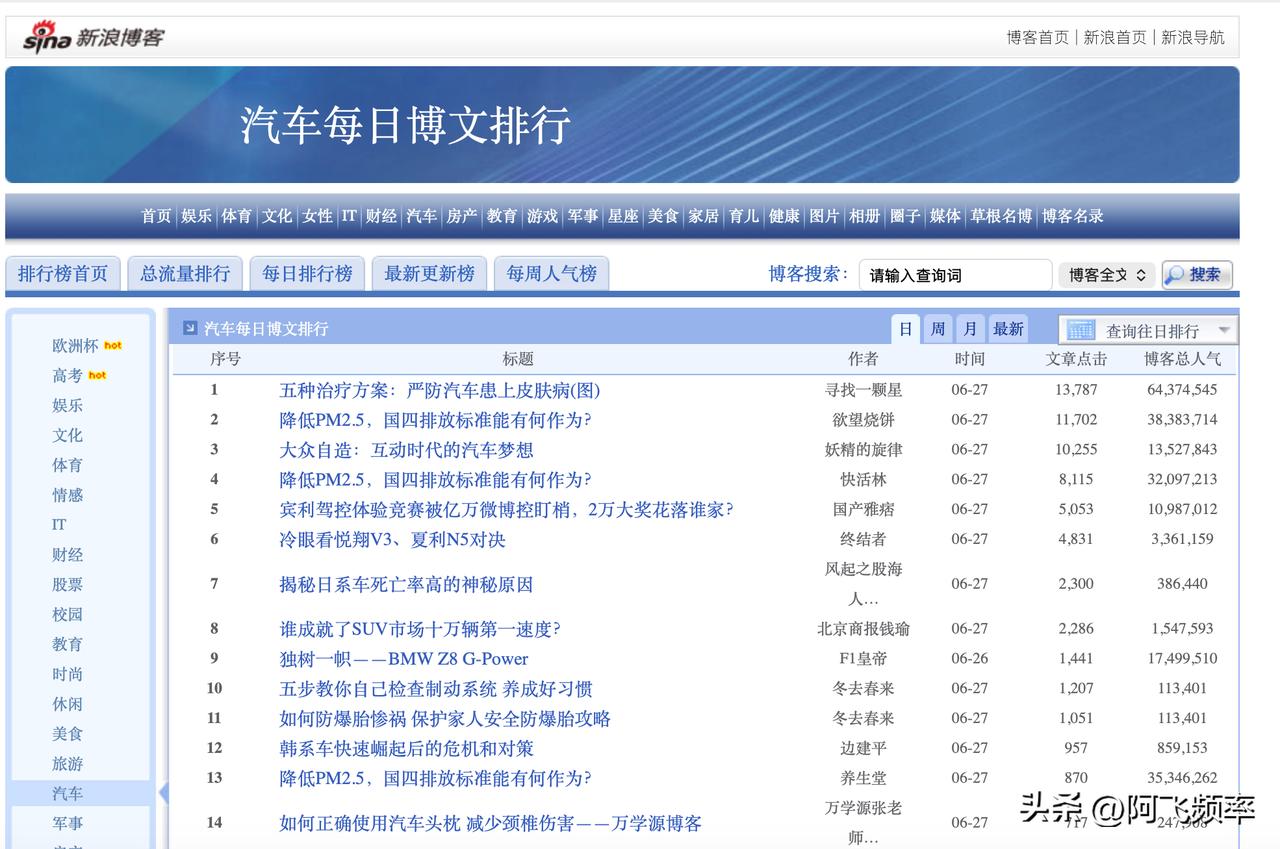
Task: Select 休闲 in the left sidebar
Action: click(x=68, y=704)
